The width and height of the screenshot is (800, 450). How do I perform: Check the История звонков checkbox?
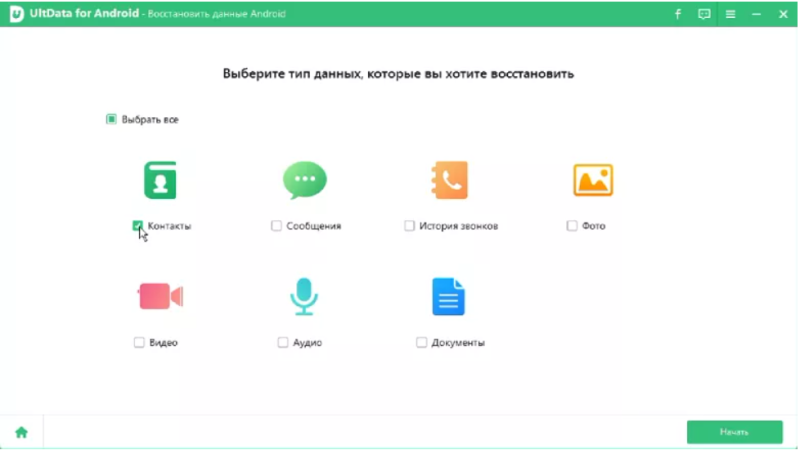[x=409, y=226]
